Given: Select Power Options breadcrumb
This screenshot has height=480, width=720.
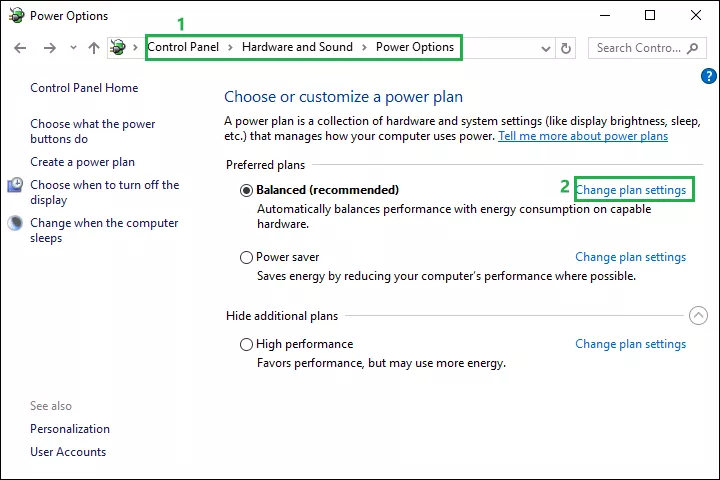Looking at the screenshot, I should (x=415, y=47).
